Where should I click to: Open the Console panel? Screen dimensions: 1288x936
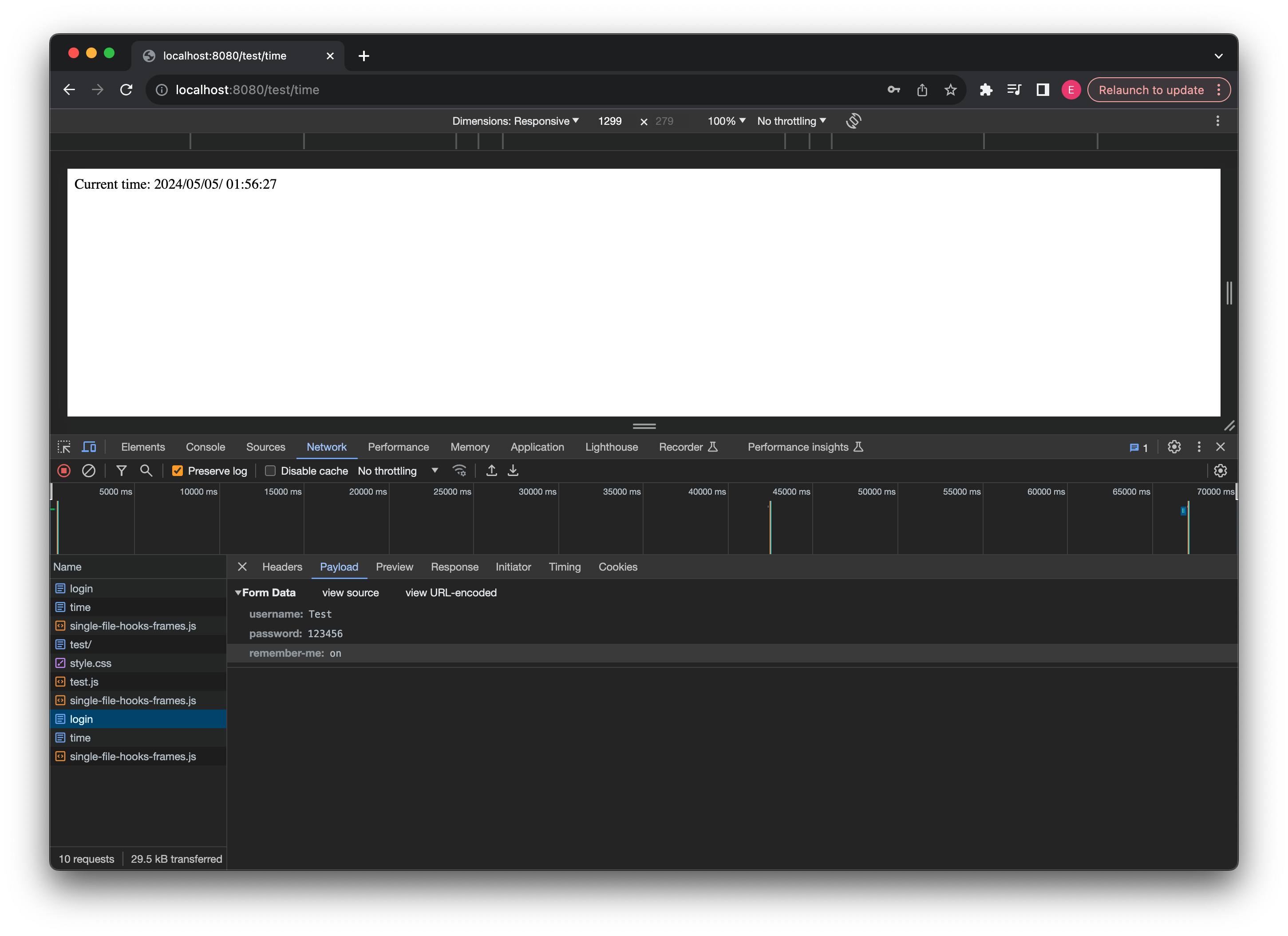(205, 447)
